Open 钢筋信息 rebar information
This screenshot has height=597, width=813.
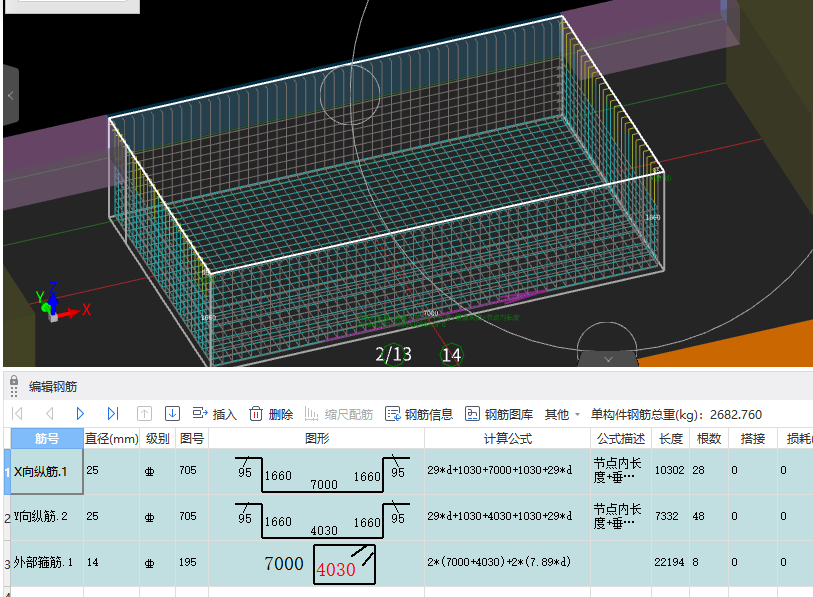(x=419, y=414)
